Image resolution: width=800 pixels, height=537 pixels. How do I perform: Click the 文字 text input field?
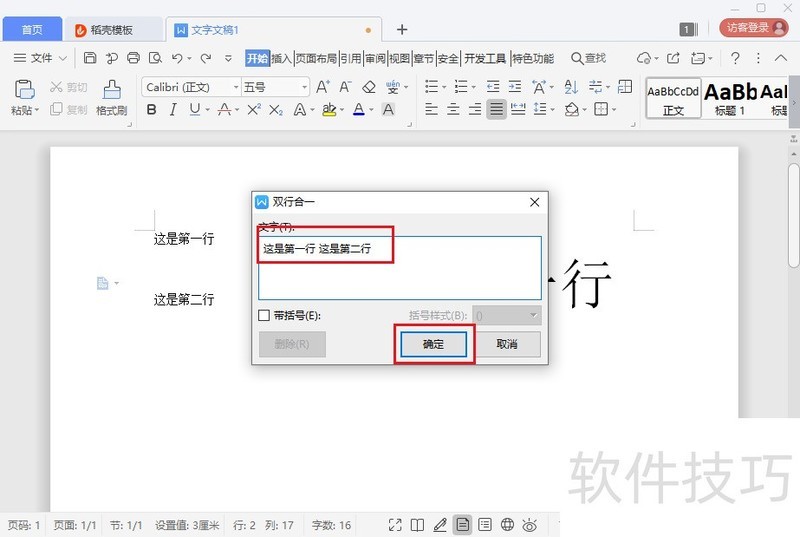pyautogui.click(x=399, y=268)
